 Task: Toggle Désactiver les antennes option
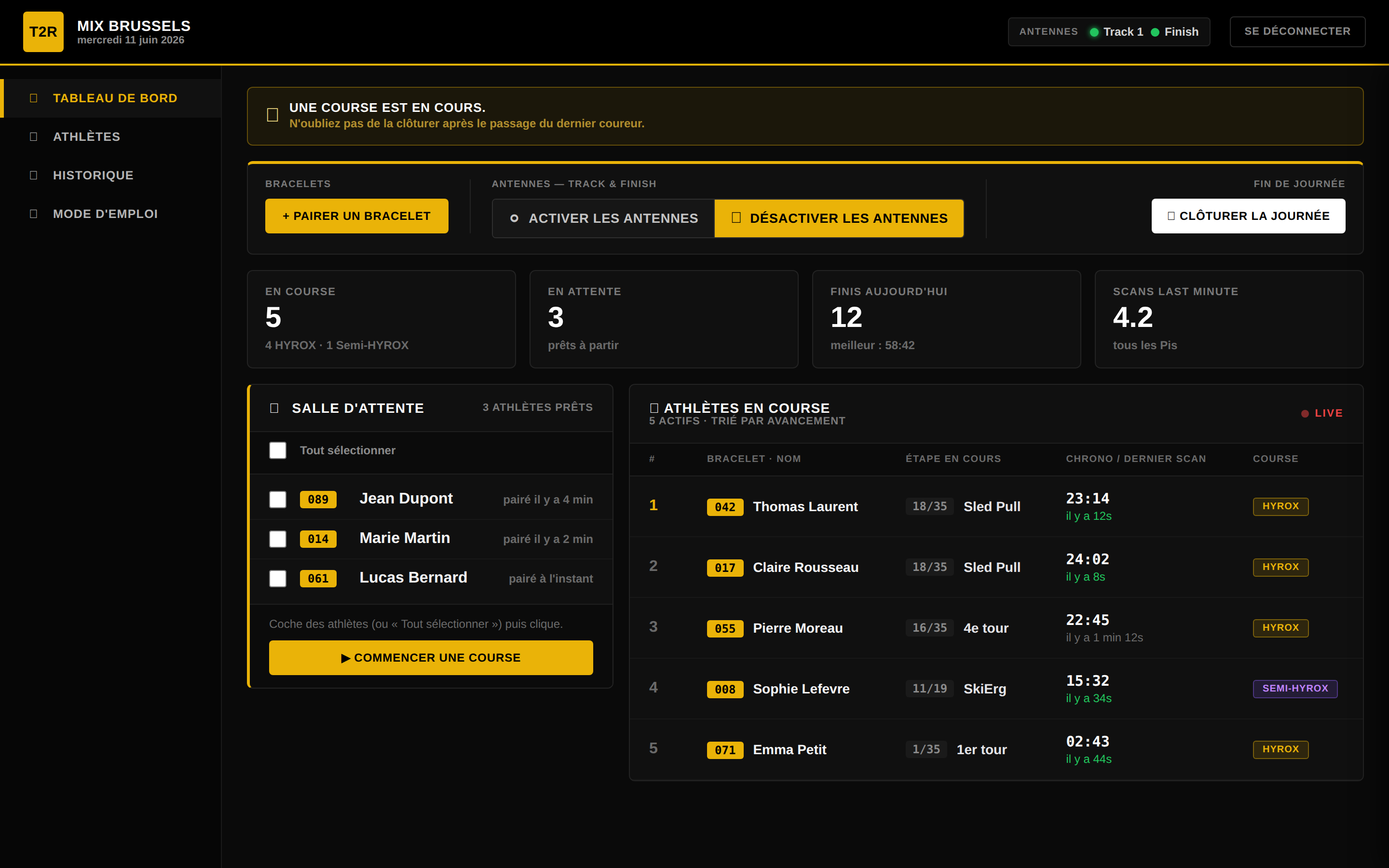pyautogui.click(x=839, y=218)
